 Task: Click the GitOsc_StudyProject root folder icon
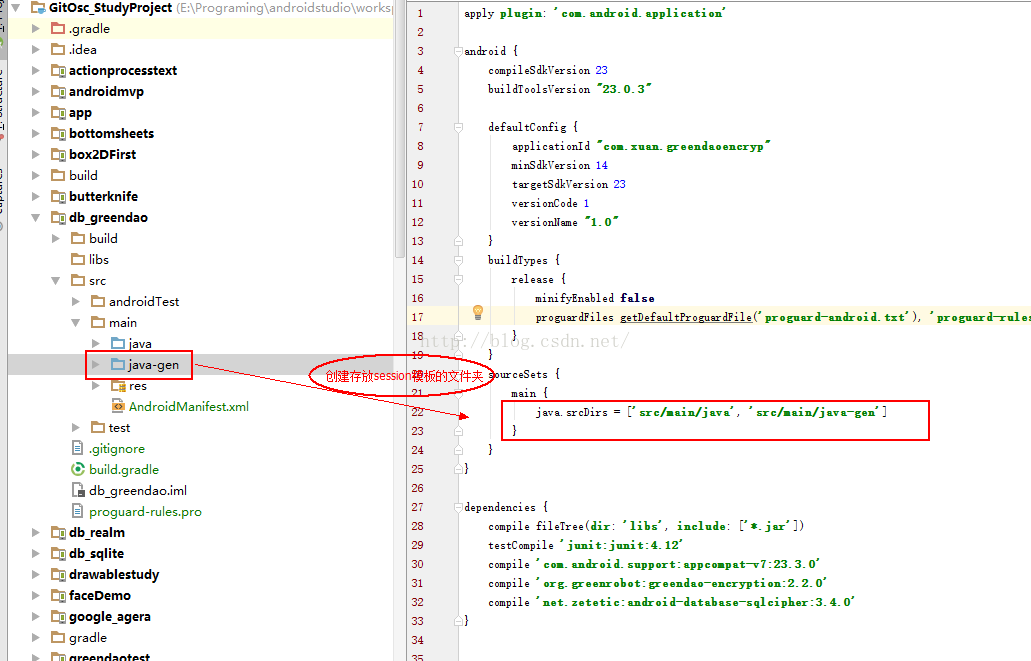click(x=37, y=8)
